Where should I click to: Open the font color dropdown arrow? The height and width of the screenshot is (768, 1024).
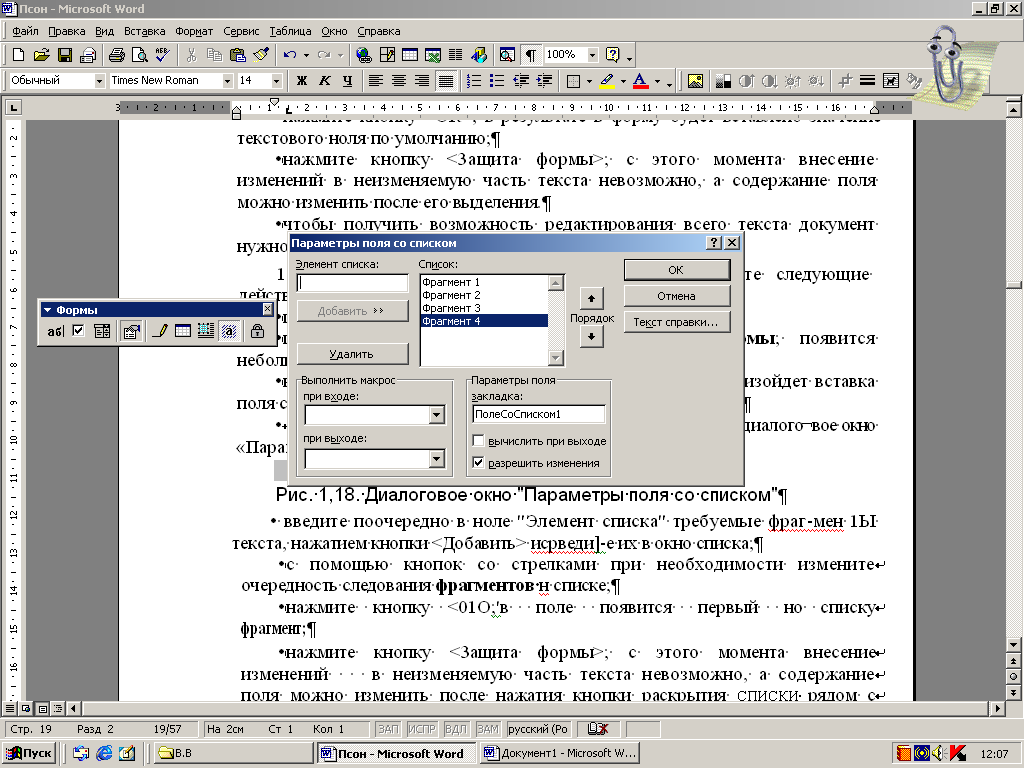657,82
